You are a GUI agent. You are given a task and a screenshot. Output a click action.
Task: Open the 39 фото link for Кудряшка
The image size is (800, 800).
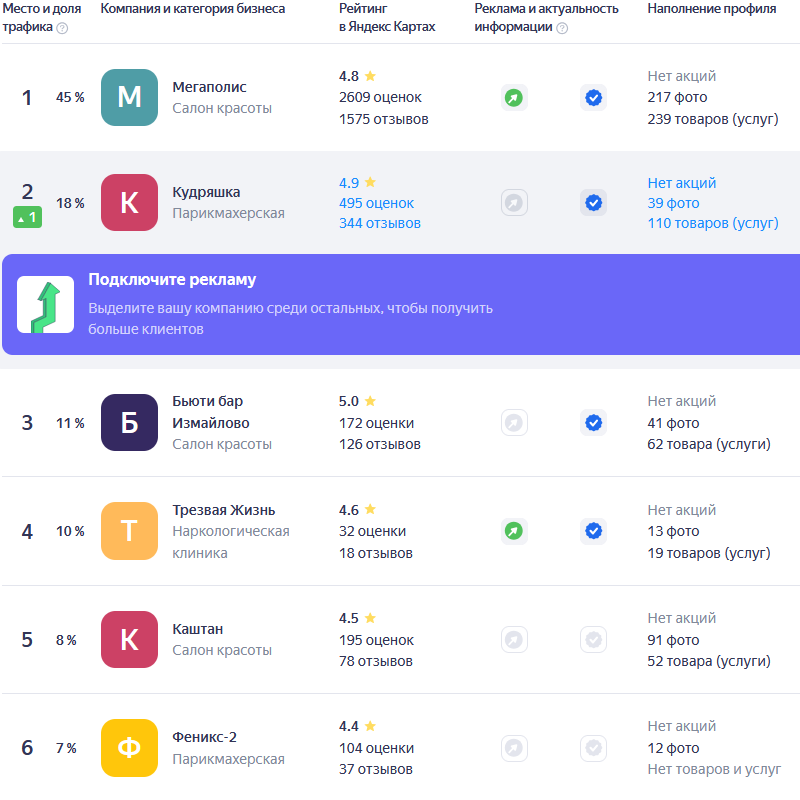click(x=673, y=203)
